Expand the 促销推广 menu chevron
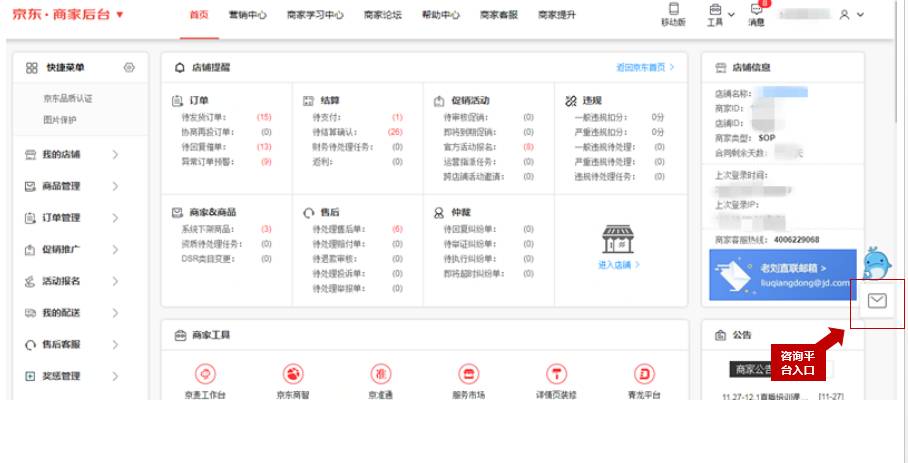The width and height of the screenshot is (908, 463). [x=115, y=250]
